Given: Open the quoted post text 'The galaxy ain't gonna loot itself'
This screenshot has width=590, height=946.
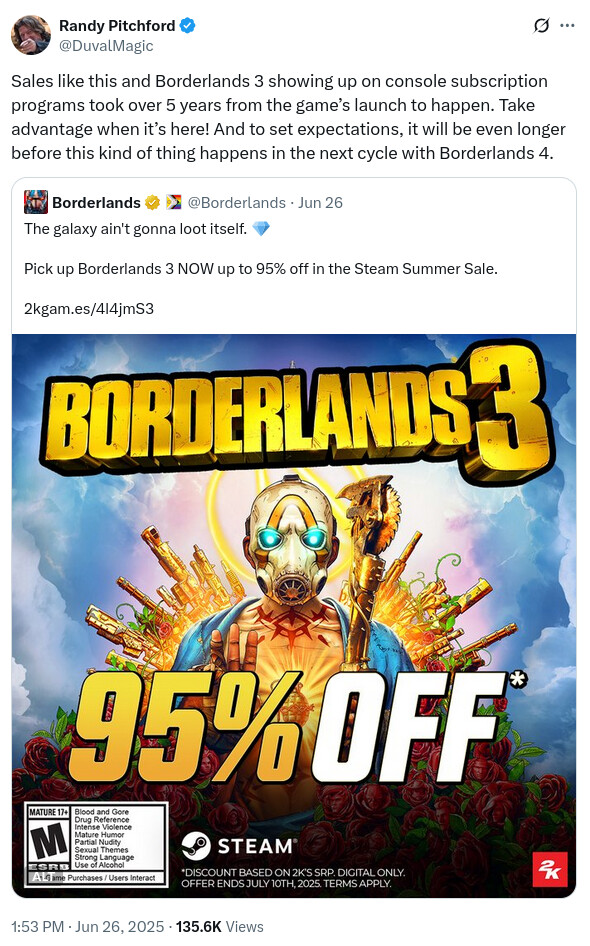Looking at the screenshot, I should (x=136, y=229).
